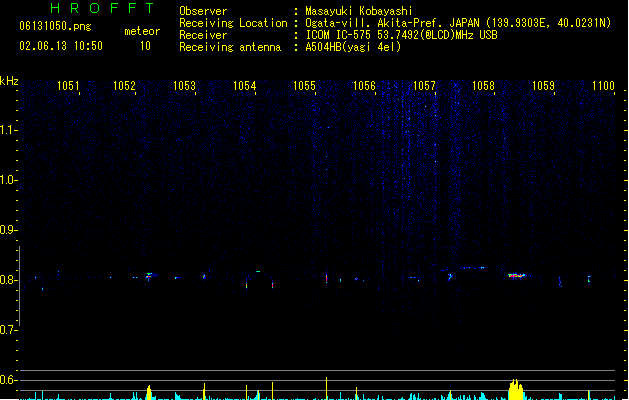Click the large yellow power peak near 1058
The image size is (629, 400).
(x=516, y=389)
